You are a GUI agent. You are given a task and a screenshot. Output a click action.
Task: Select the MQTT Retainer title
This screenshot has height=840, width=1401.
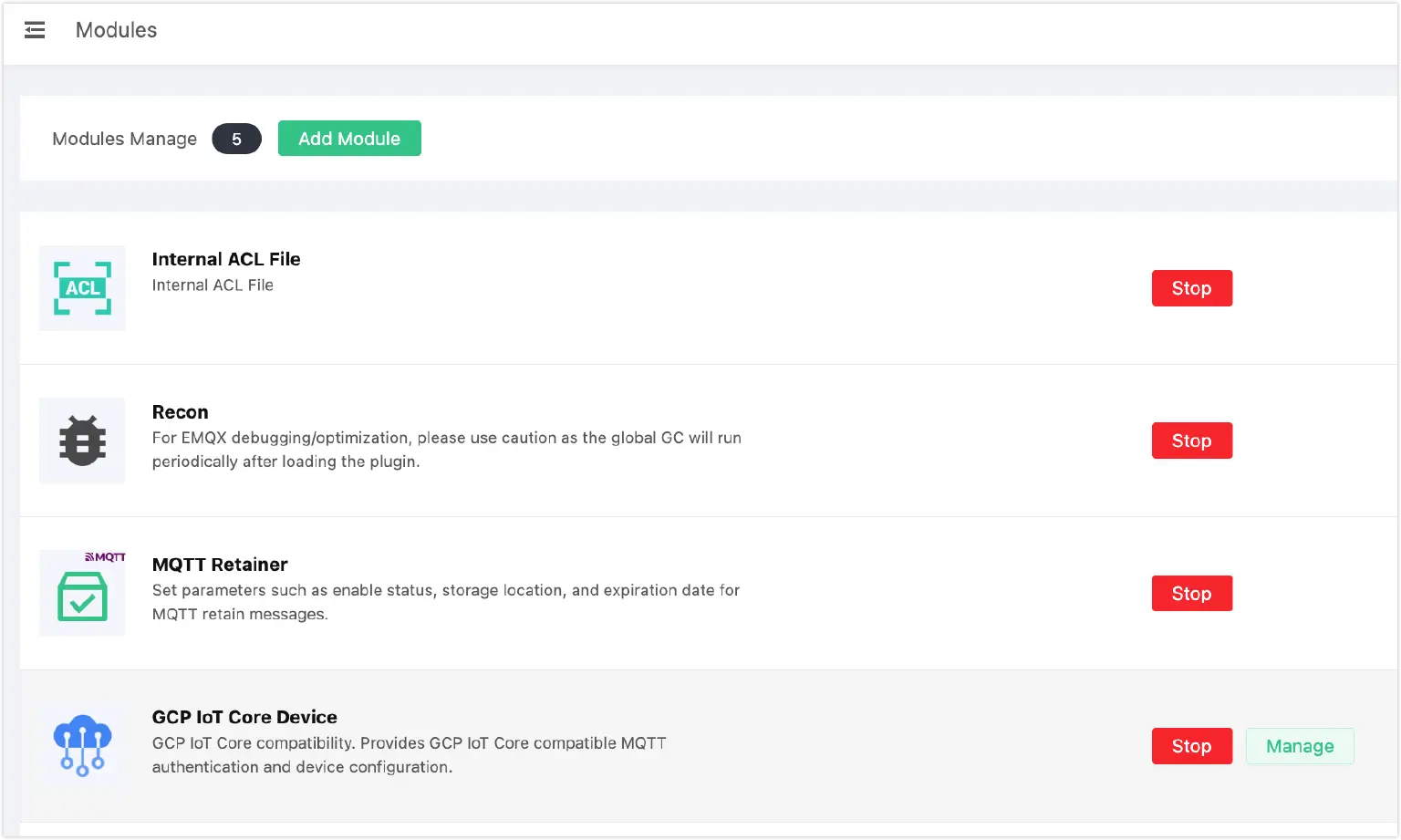(x=220, y=565)
